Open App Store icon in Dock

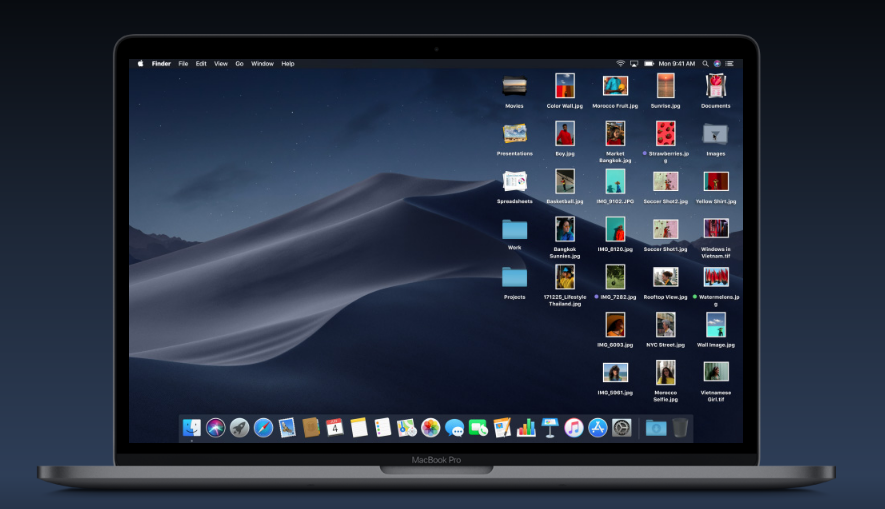point(598,428)
